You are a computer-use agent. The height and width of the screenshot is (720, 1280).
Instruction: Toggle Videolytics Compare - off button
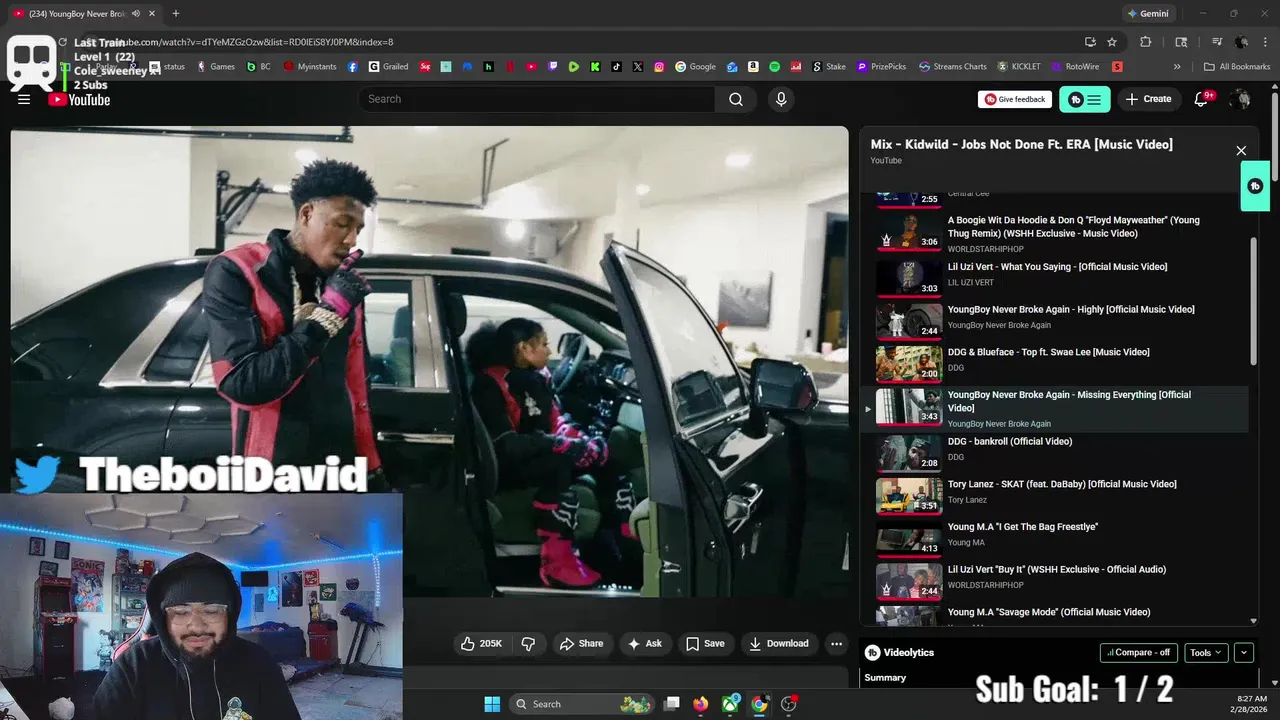[x=1138, y=653]
